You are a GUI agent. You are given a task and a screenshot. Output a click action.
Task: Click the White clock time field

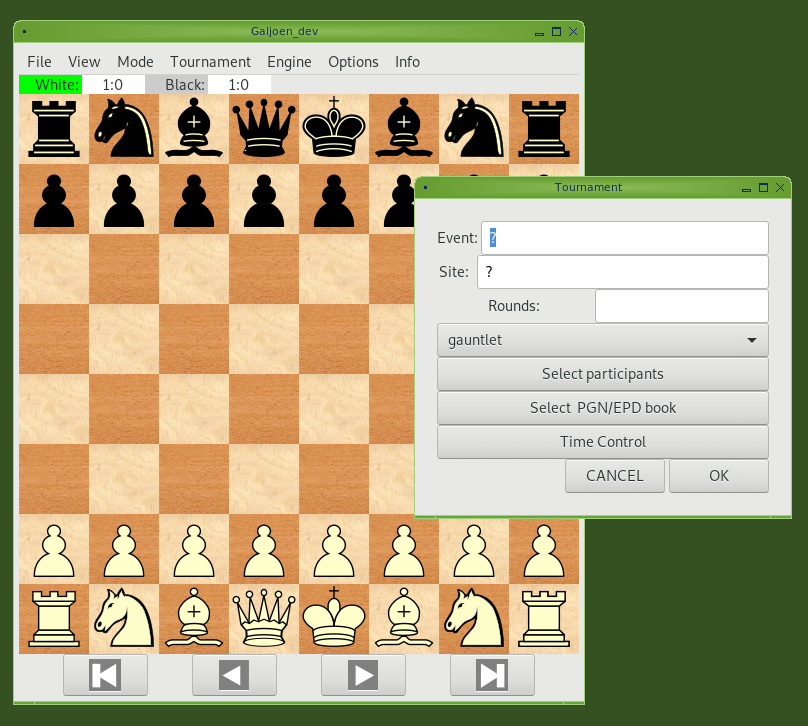[113, 85]
